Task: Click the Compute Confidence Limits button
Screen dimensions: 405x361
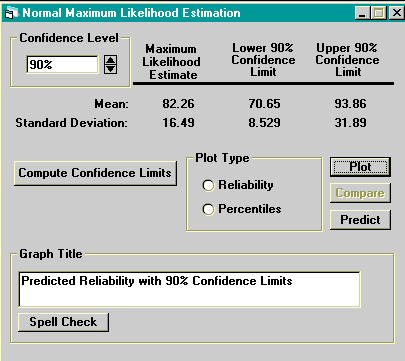Action: pyautogui.click(x=95, y=173)
